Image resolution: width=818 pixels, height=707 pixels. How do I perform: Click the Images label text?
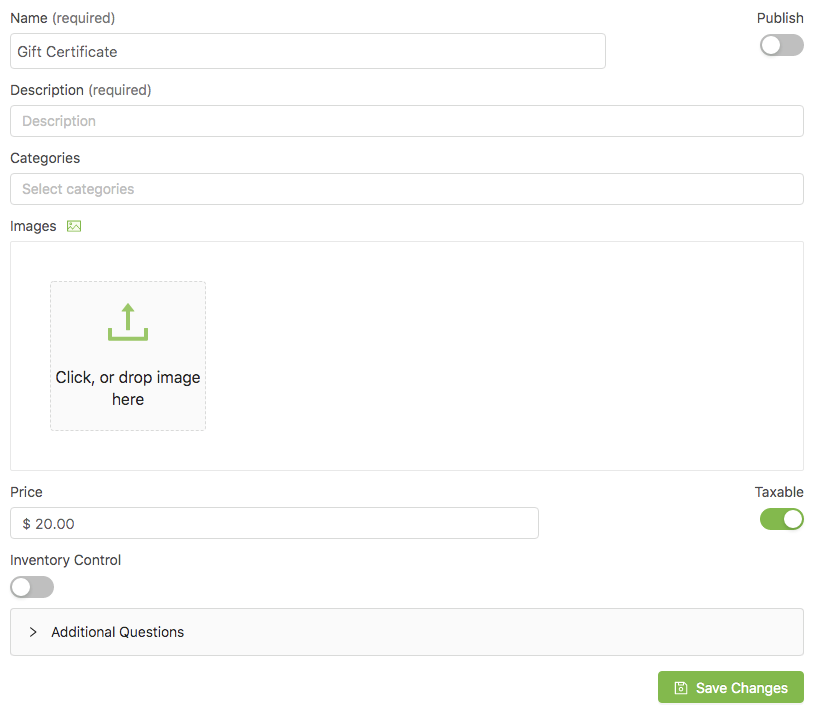pos(33,226)
